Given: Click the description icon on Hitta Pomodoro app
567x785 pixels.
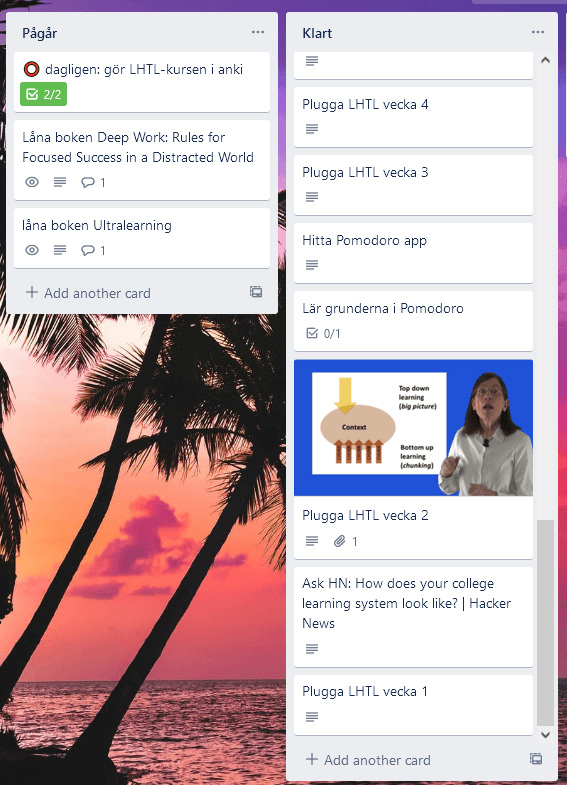Looking at the screenshot, I should click(x=312, y=265).
